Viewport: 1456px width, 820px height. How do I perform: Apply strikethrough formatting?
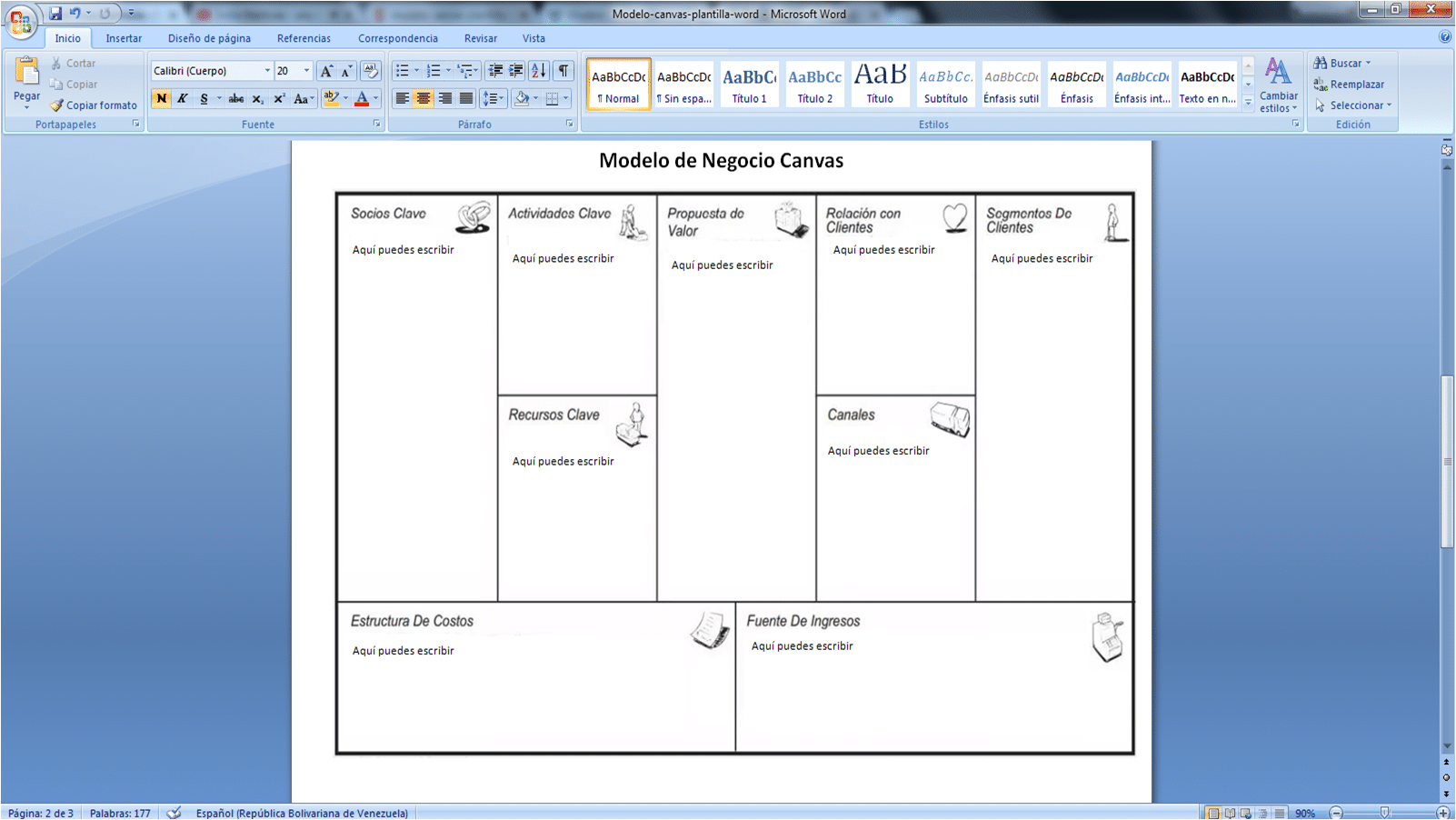(236, 98)
